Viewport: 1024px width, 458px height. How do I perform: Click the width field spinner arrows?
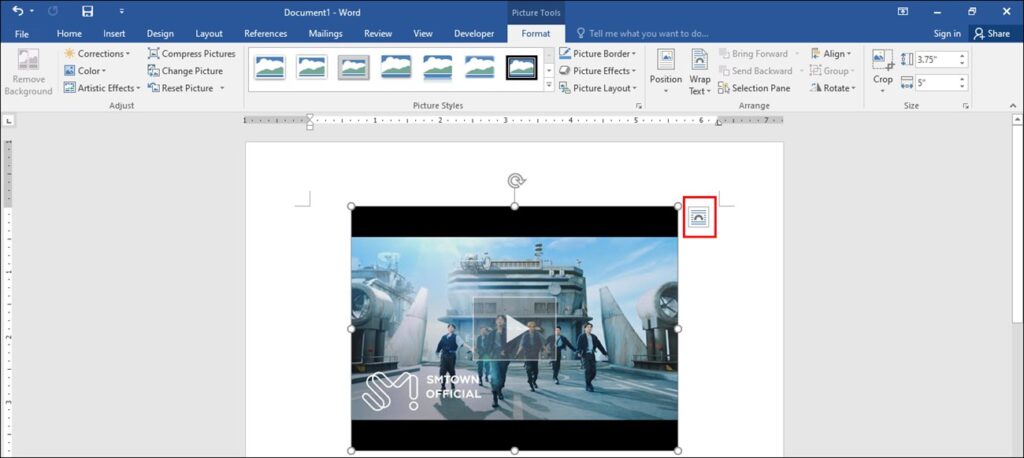click(963, 83)
